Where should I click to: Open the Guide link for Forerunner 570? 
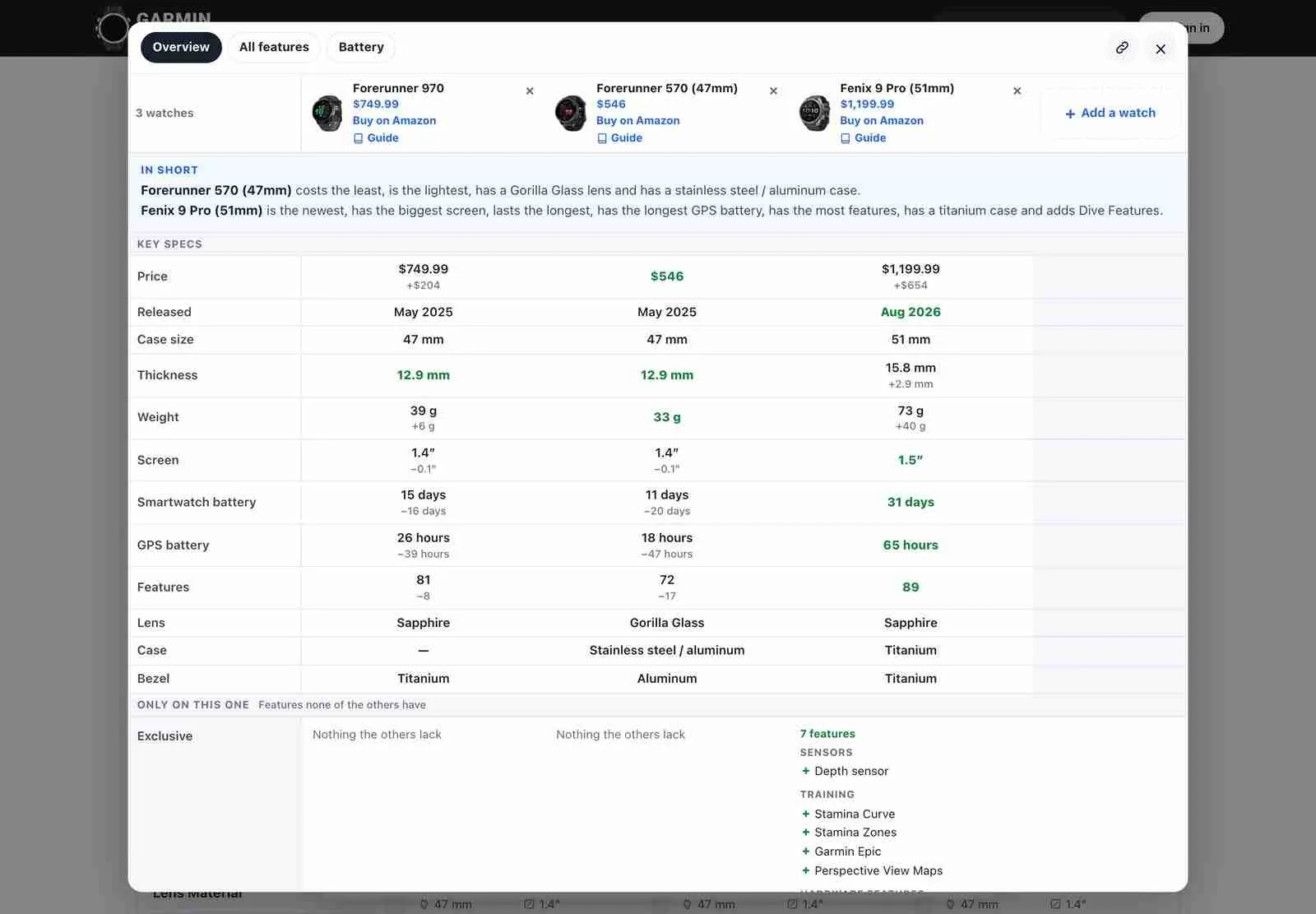(x=619, y=138)
